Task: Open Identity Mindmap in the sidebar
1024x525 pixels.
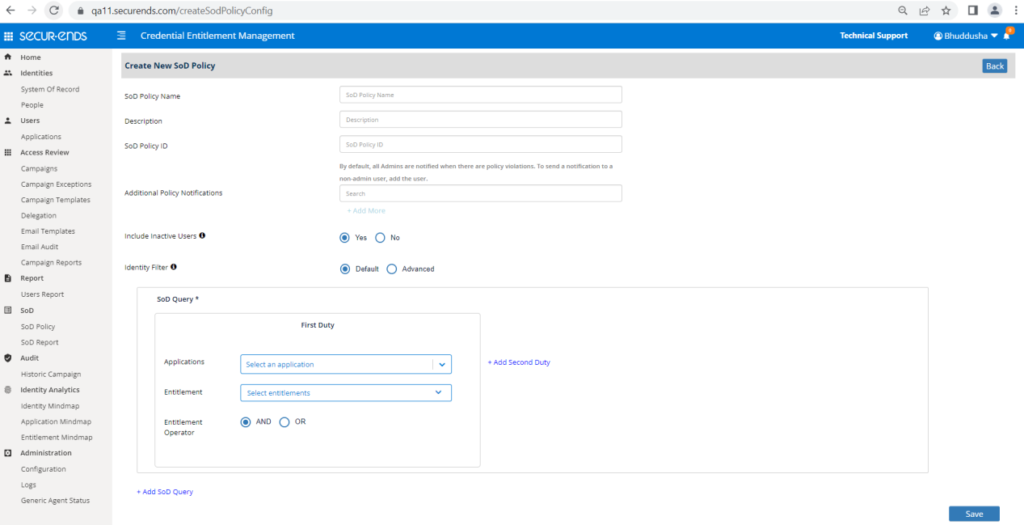Action: [50, 406]
